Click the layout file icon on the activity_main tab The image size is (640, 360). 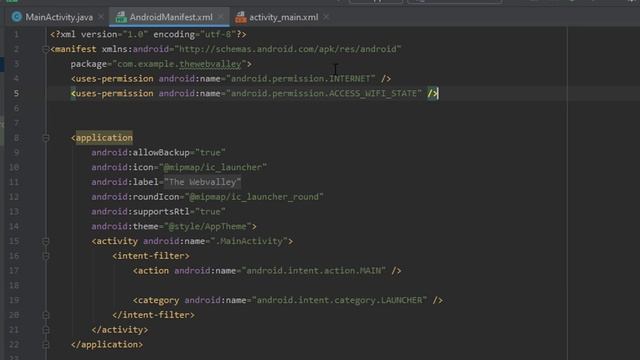[241, 17]
